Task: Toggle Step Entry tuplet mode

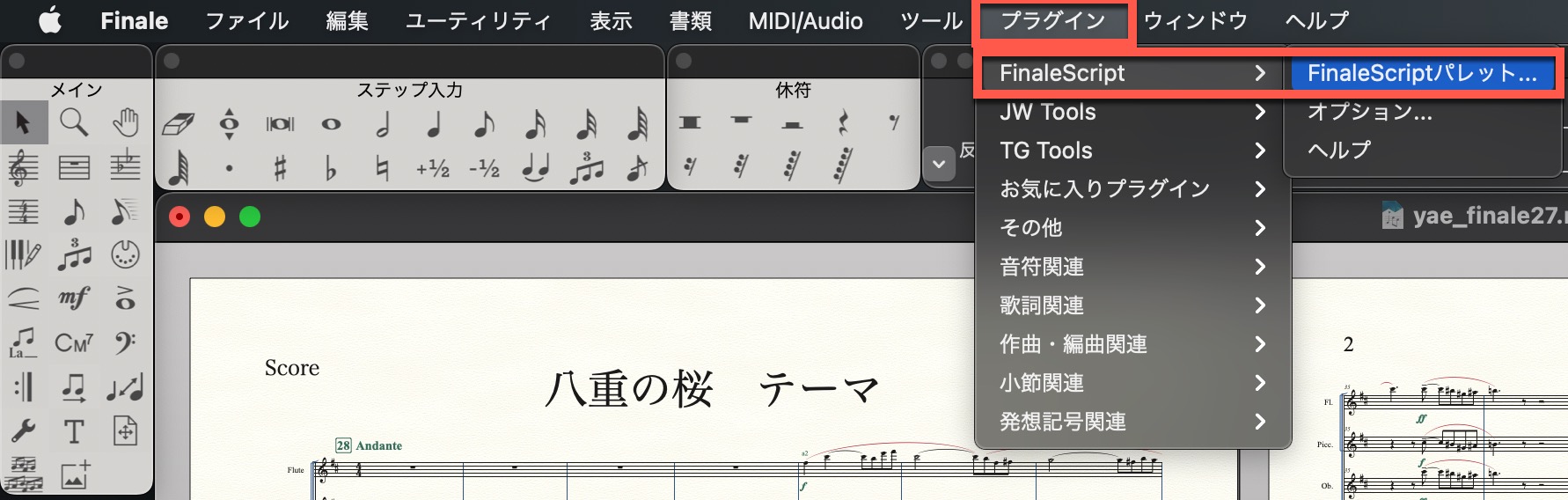Action: (586, 167)
